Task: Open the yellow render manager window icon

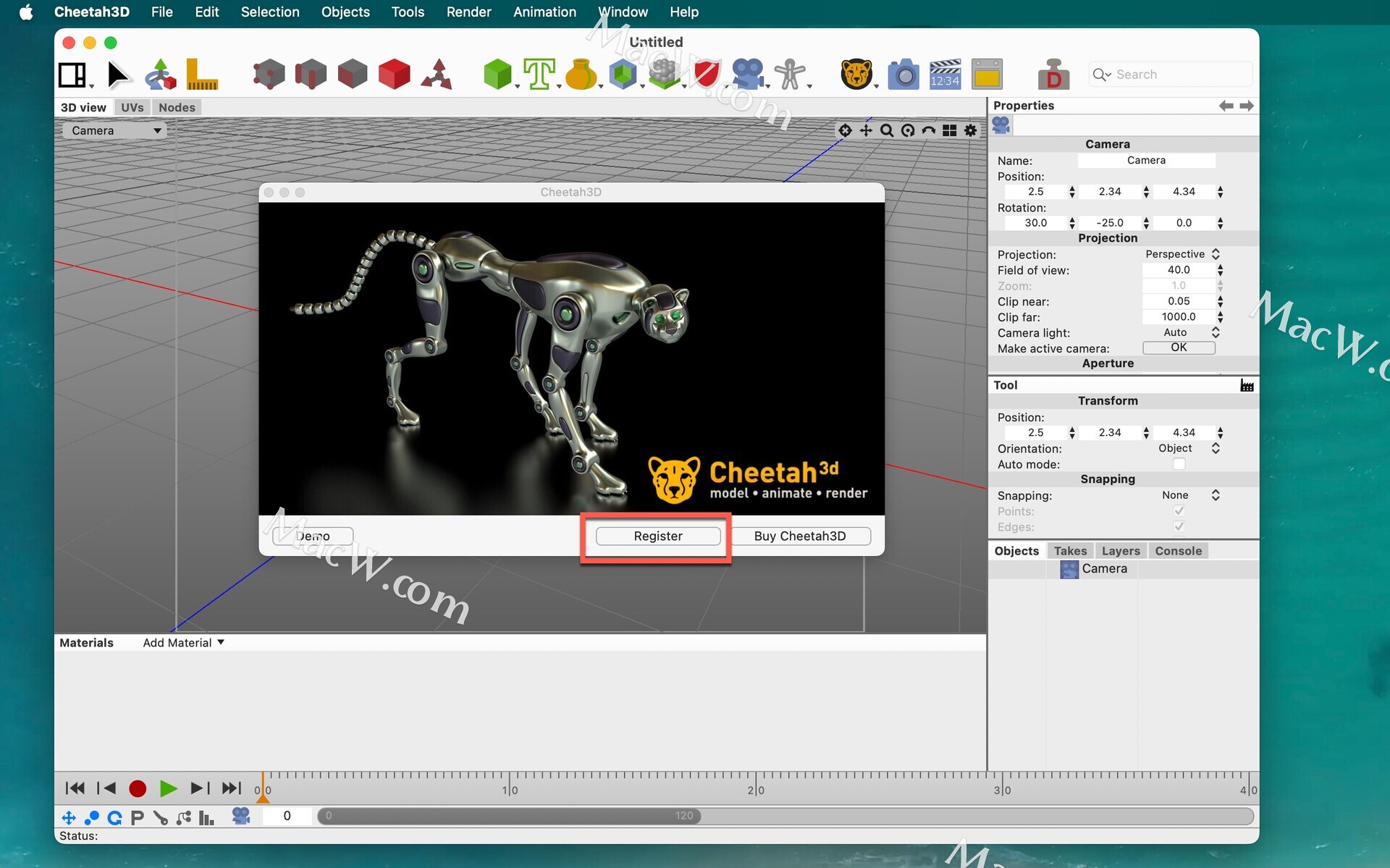Action: [987, 75]
